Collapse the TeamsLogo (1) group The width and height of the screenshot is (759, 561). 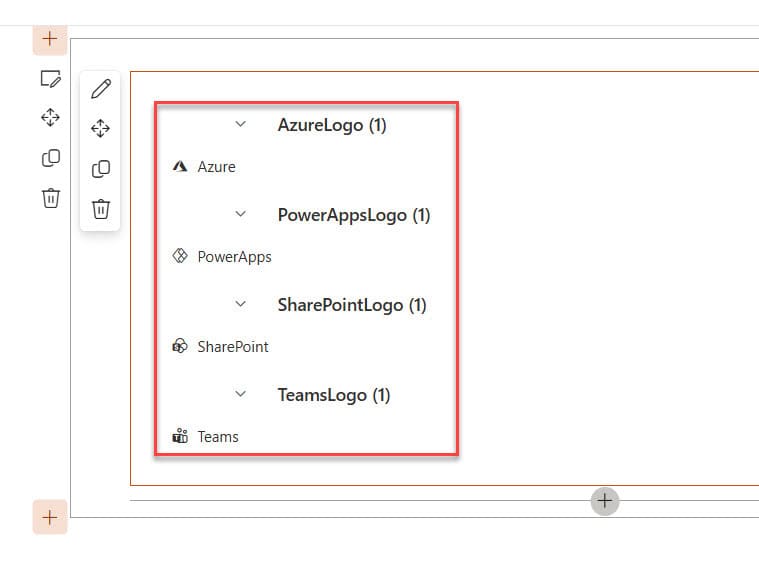[x=241, y=394]
